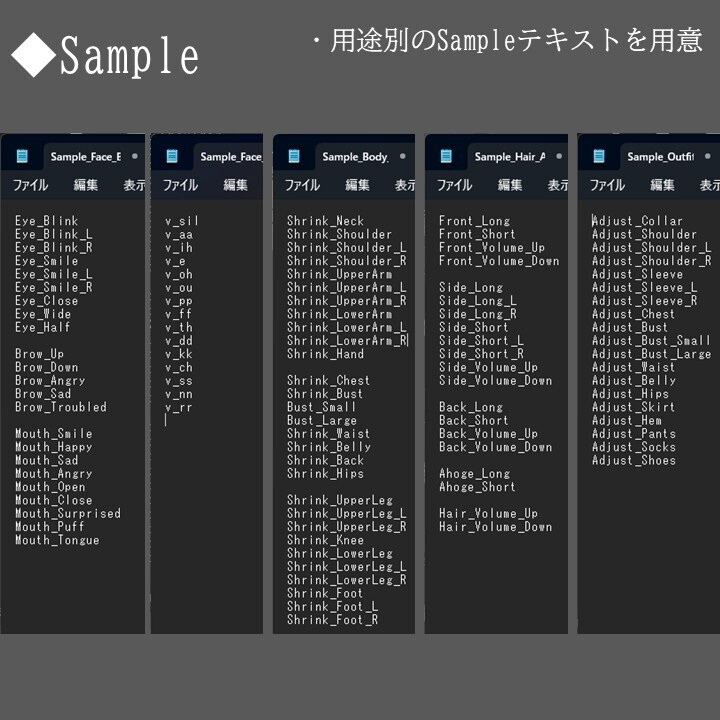Click the unsaved dot on the Sample_Outfit tab
Viewport: 720px width, 720px height.
coord(708,156)
